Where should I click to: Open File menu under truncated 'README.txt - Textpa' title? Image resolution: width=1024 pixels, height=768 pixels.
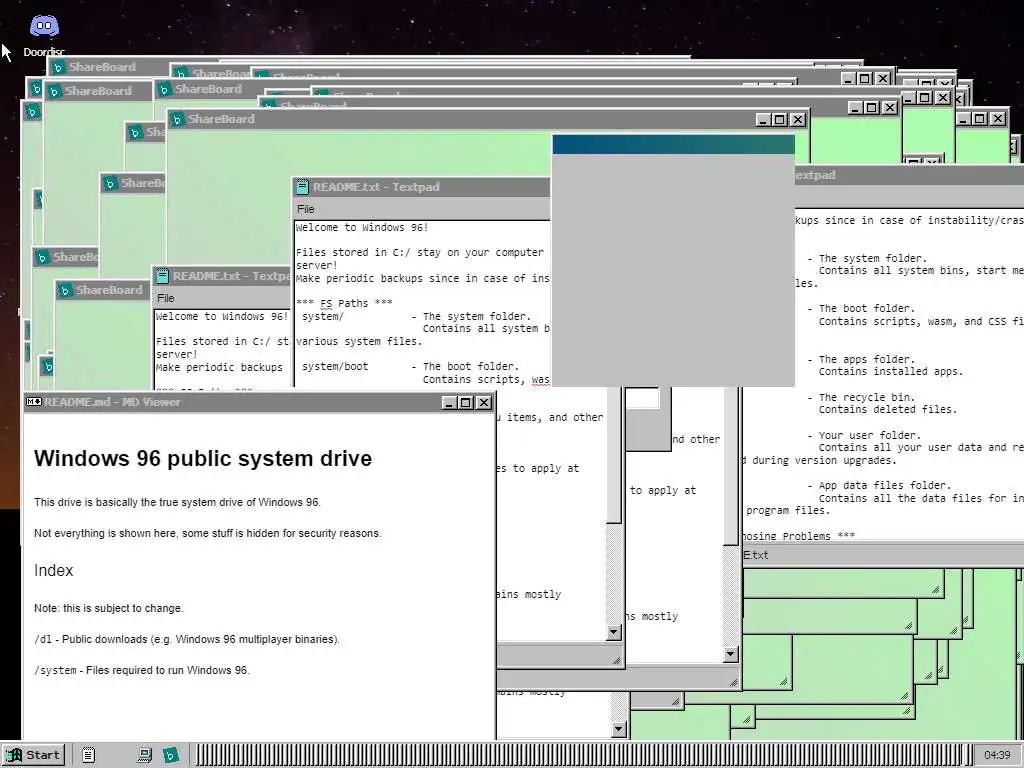[x=166, y=298]
